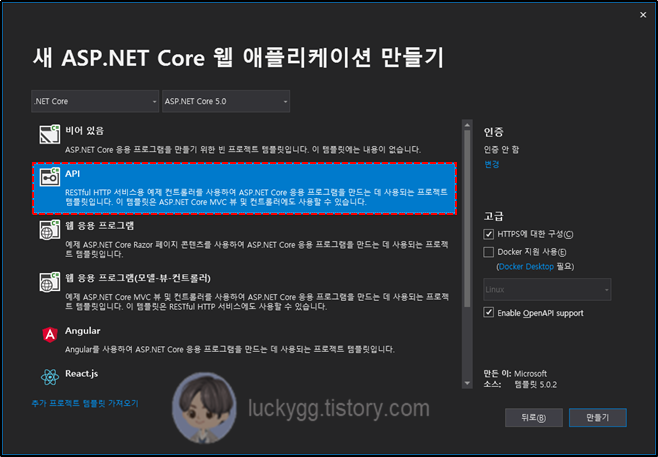This screenshot has width=658, height=457.
Task: Click the template list scrollbar thumb
Action: 467,218
